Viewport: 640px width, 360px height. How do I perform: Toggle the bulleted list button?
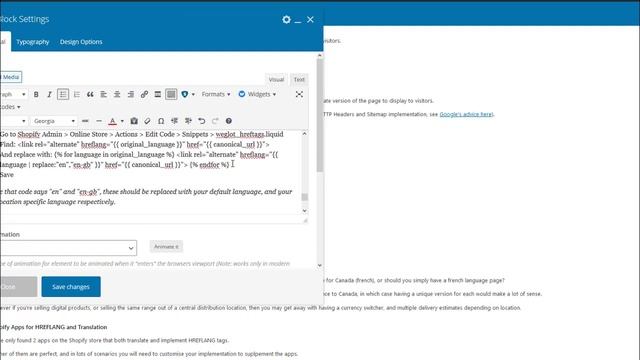[x=63, y=94]
